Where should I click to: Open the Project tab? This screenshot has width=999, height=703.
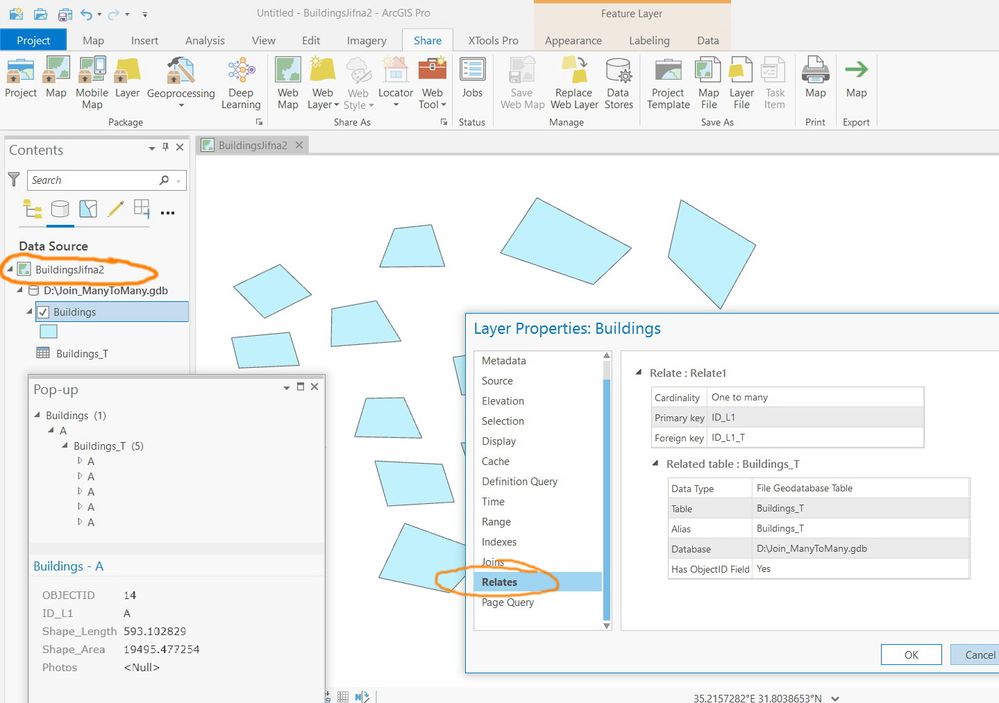pyautogui.click(x=33, y=40)
